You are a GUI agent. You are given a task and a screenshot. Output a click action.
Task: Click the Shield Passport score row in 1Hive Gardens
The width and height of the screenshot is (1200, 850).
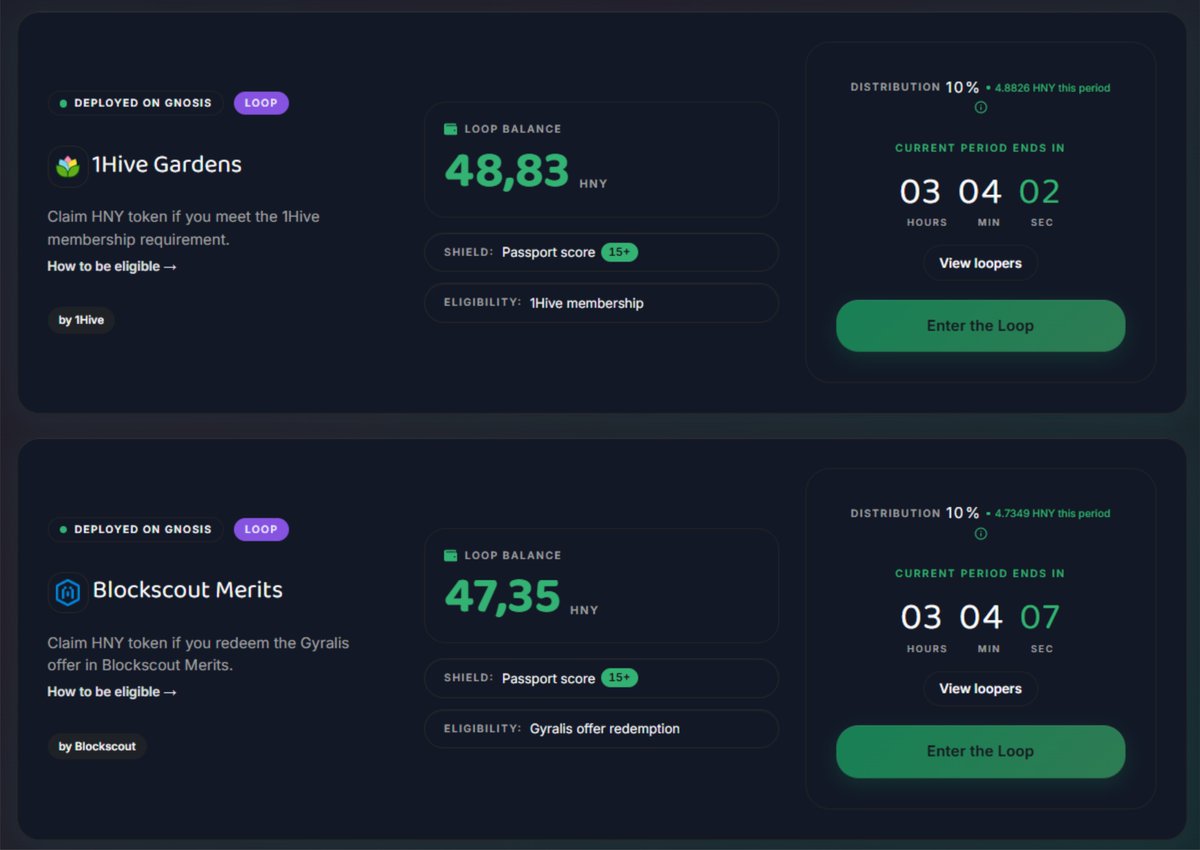(x=601, y=252)
